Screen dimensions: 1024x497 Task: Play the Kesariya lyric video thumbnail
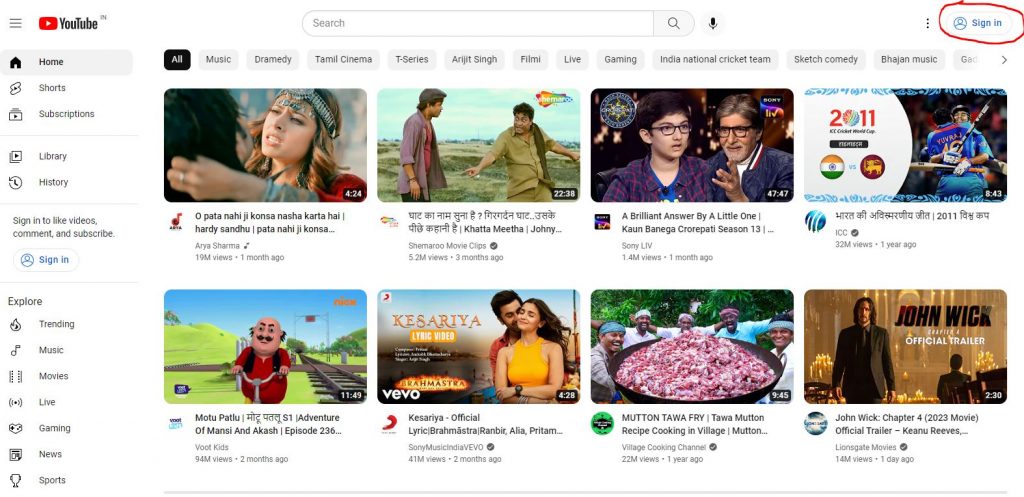(479, 347)
